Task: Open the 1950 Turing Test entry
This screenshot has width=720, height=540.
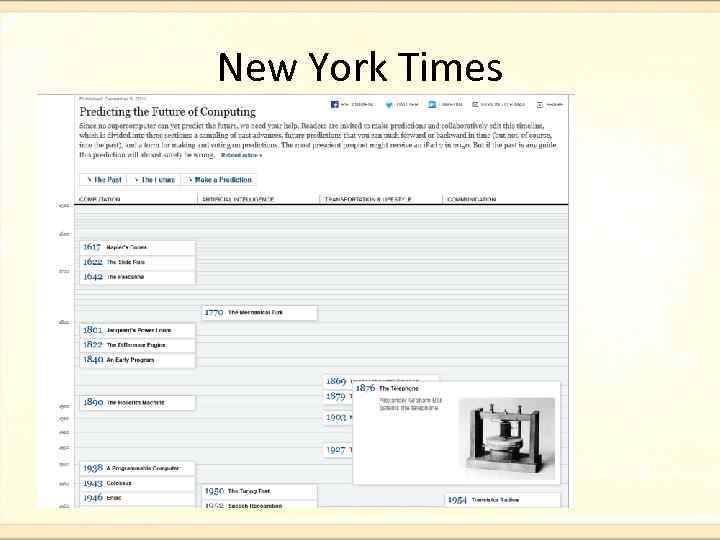Action: [x=259, y=491]
